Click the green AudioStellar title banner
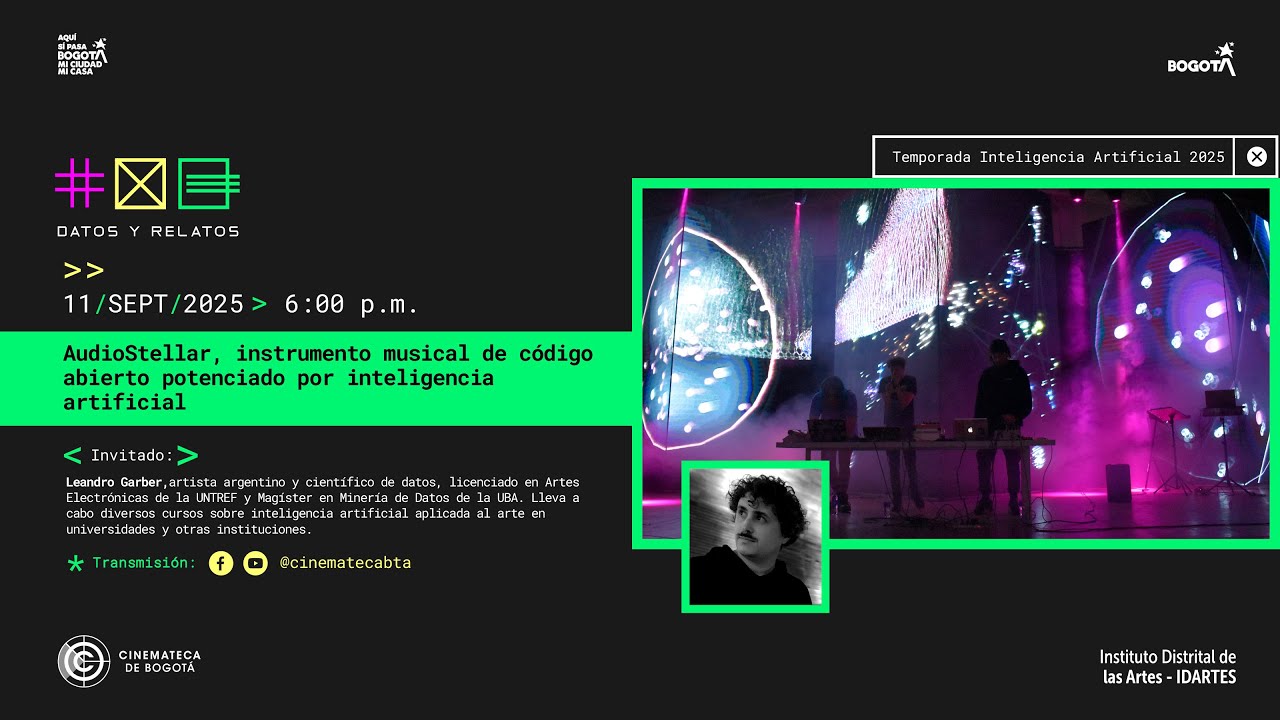The width and height of the screenshot is (1280, 720). 320,378
